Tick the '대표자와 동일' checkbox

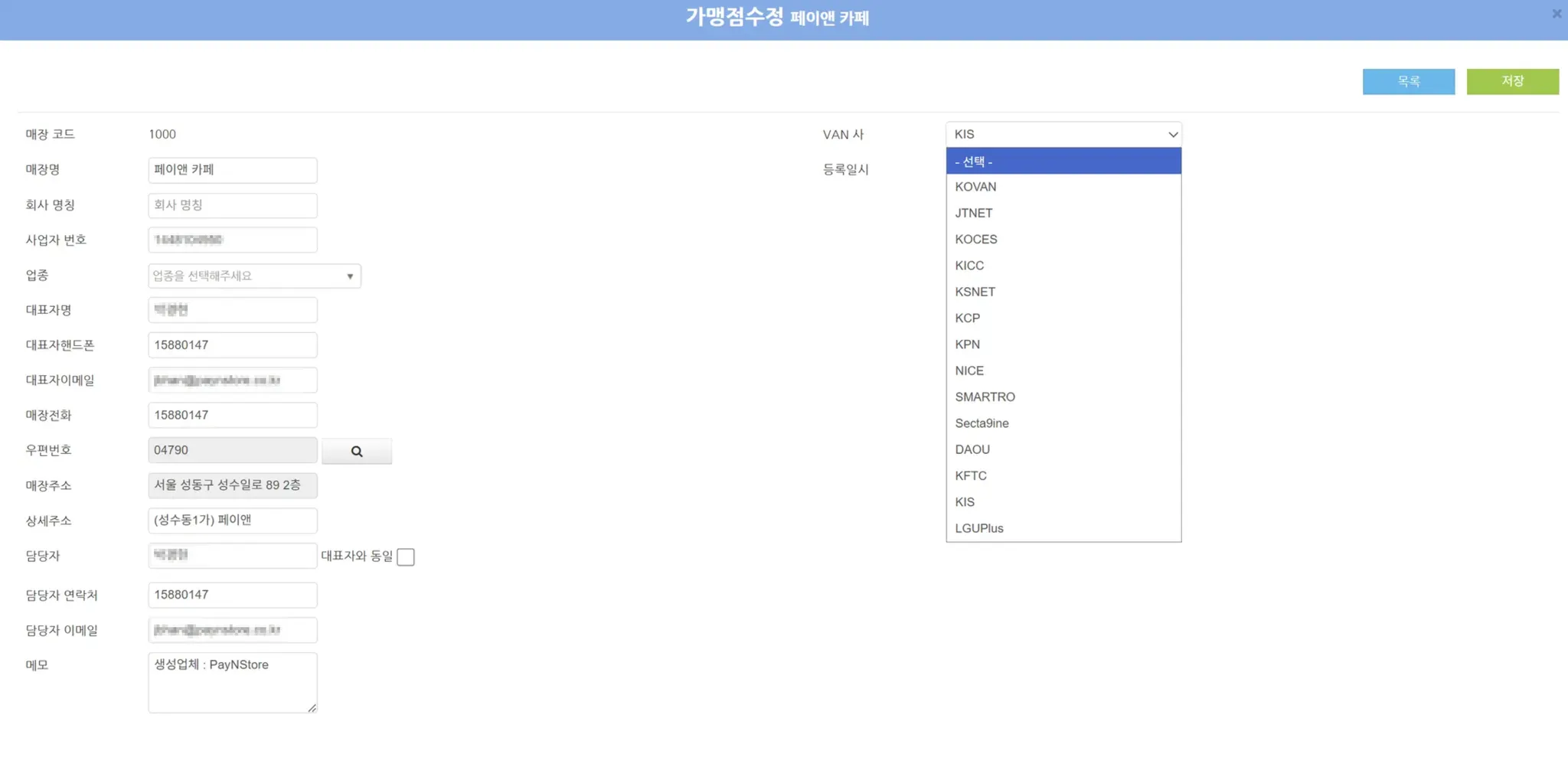click(x=406, y=556)
